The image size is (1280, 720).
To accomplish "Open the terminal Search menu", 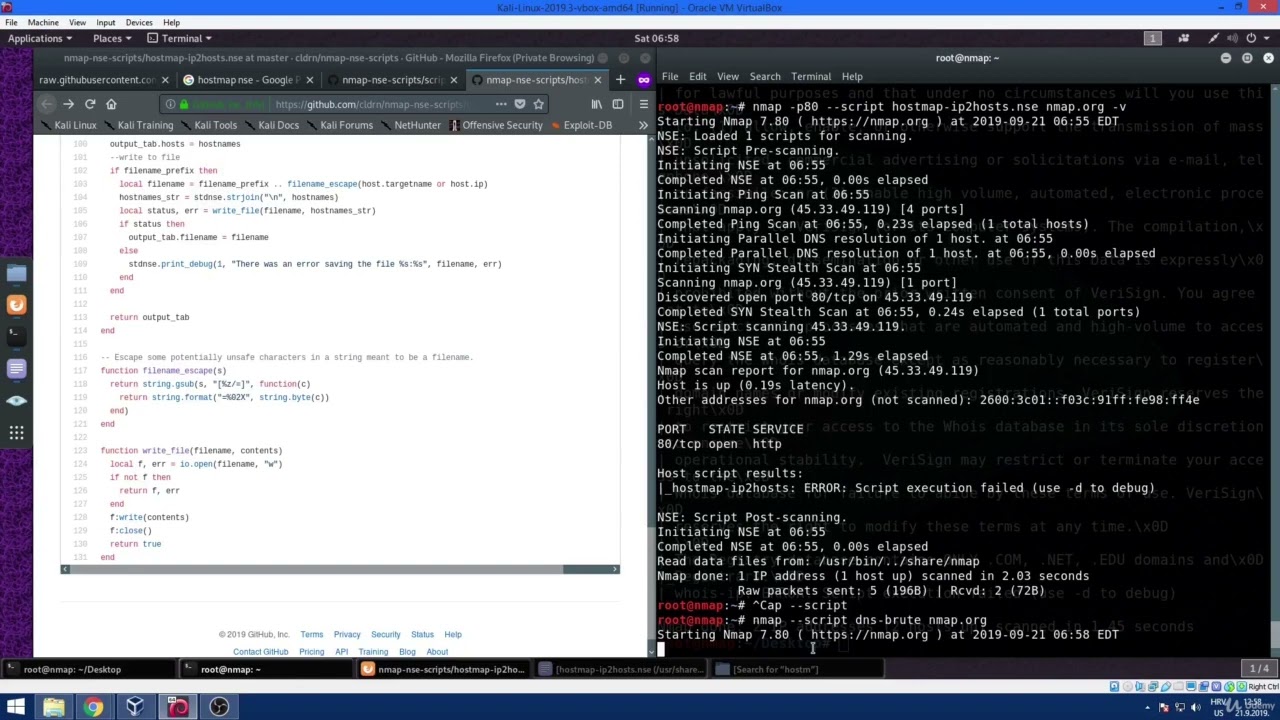I will click(x=765, y=76).
